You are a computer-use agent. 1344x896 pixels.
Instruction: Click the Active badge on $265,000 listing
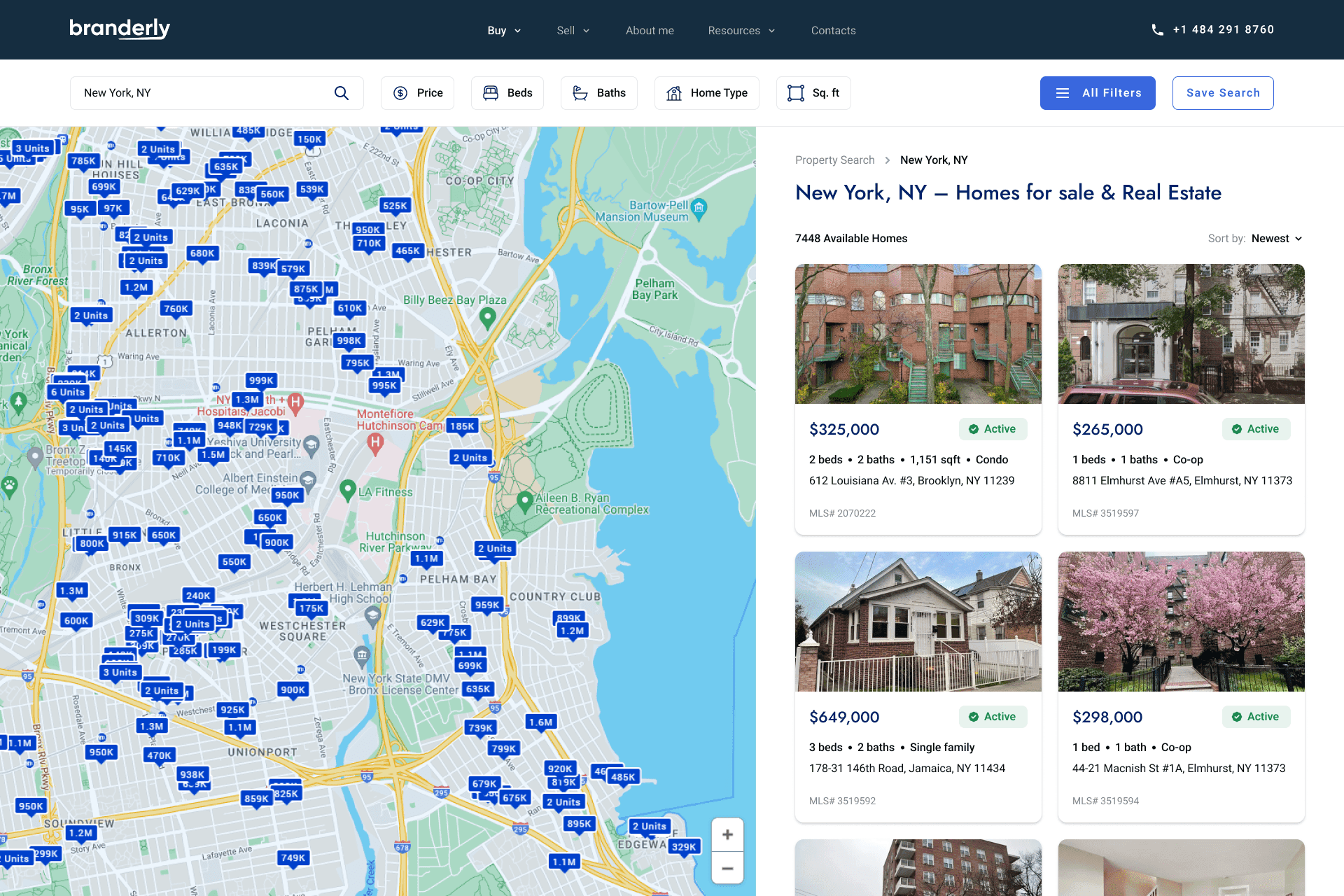point(1256,429)
